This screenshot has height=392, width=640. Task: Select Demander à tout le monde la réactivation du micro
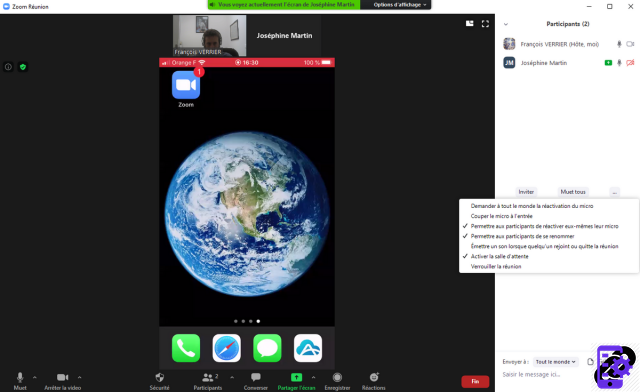coord(532,206)
